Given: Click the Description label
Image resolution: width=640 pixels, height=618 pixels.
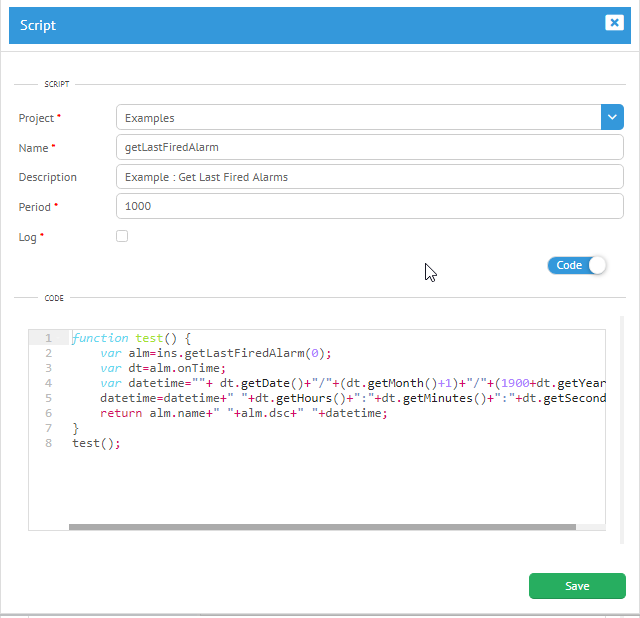Looking at the screenshot, I should (48, 177).
